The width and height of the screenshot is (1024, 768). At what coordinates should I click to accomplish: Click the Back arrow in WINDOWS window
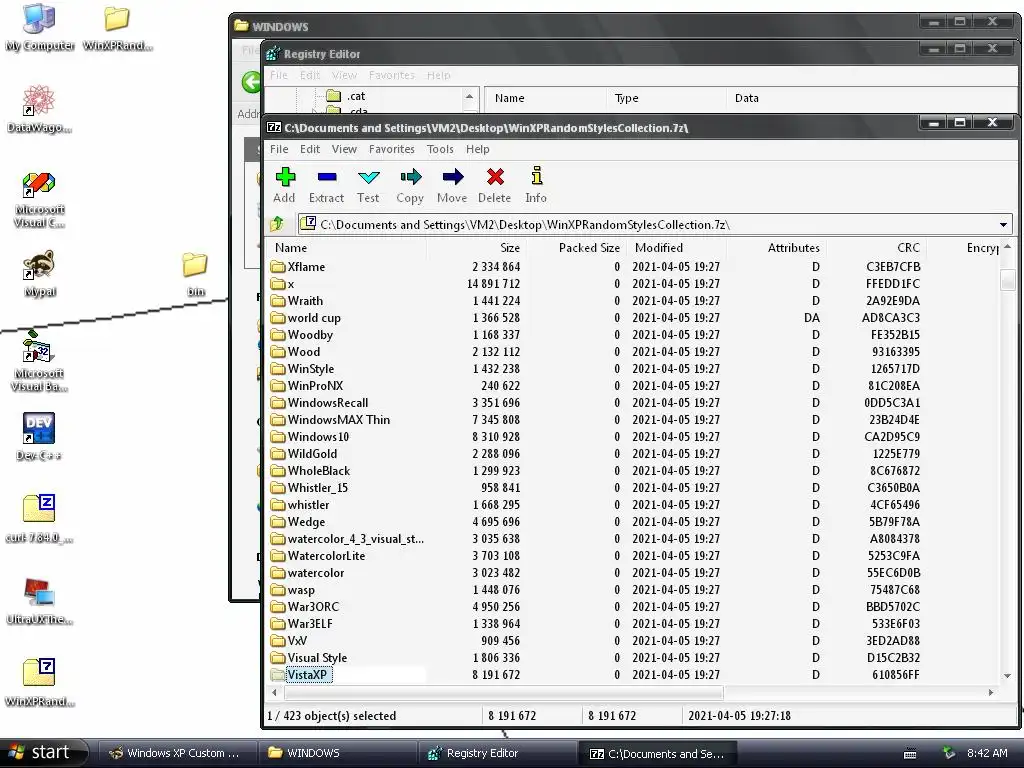point(251,82)
